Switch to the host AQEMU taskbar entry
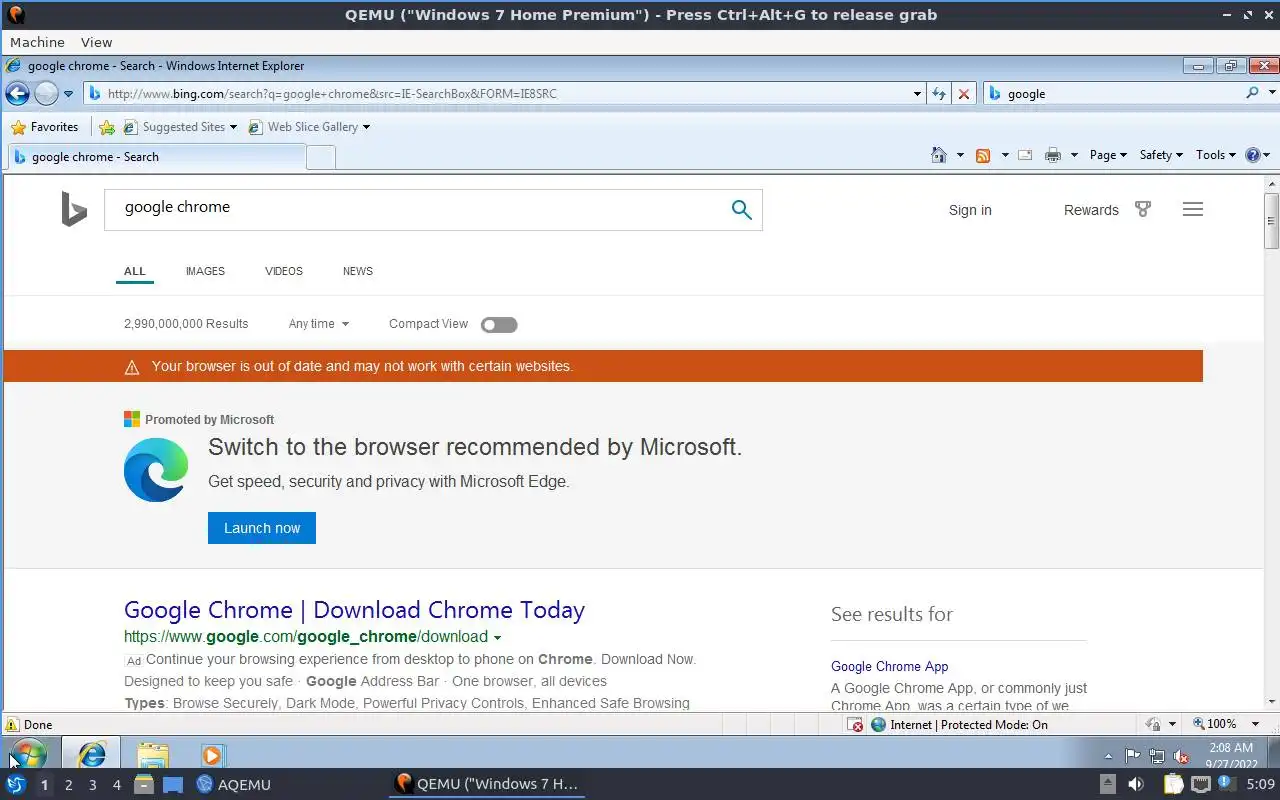This screenshot has height=800, width=1280. (234, 785)
